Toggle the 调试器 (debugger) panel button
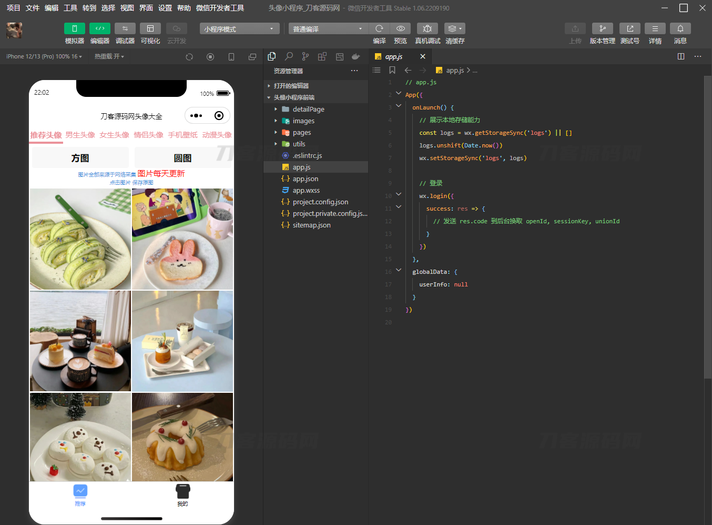This screenshot has height=525, width=712. tap(125, 29)
